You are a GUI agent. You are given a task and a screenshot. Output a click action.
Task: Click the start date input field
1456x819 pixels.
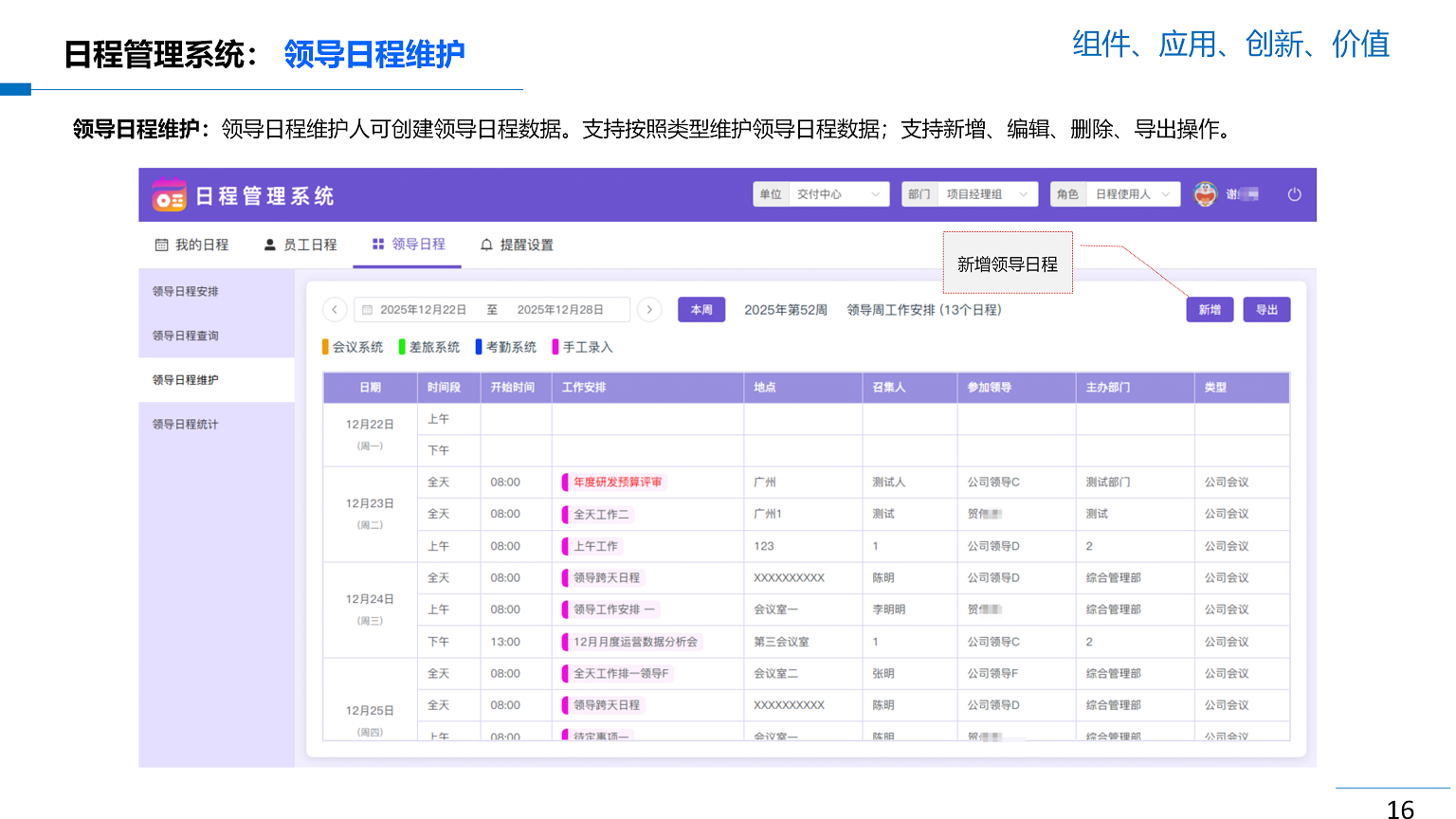[423, 310]
